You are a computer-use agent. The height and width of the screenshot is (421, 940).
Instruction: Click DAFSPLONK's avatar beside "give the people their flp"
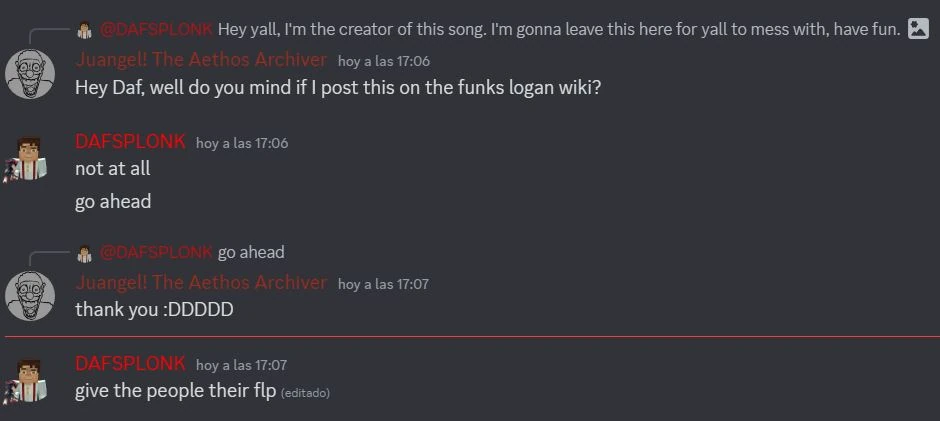26,379
